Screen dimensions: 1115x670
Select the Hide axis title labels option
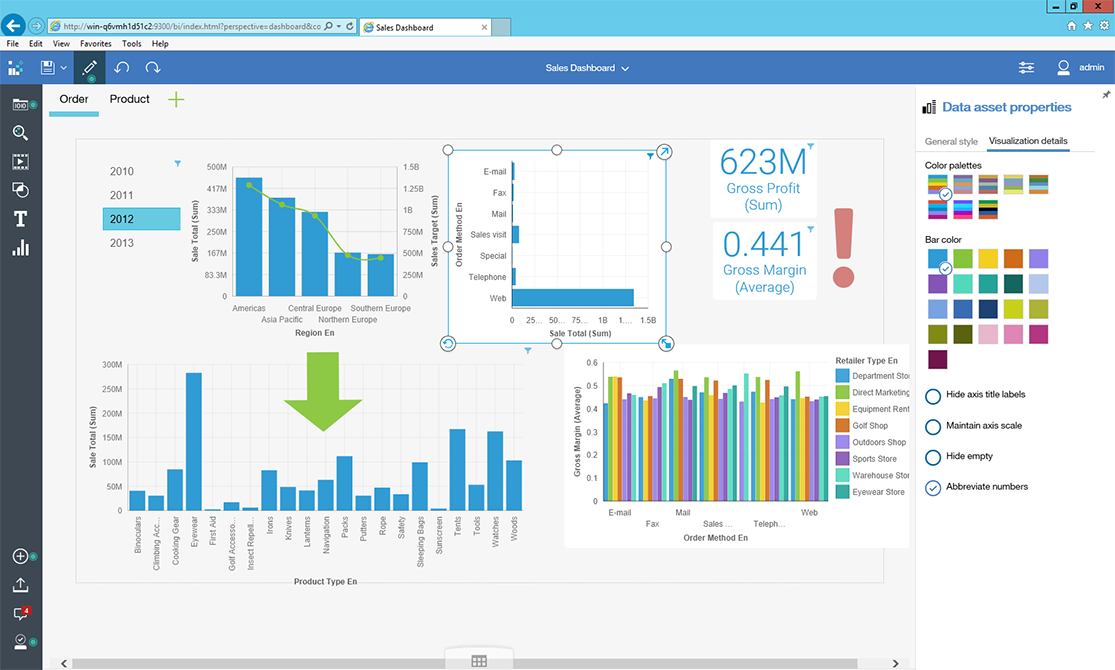[931, 396]
